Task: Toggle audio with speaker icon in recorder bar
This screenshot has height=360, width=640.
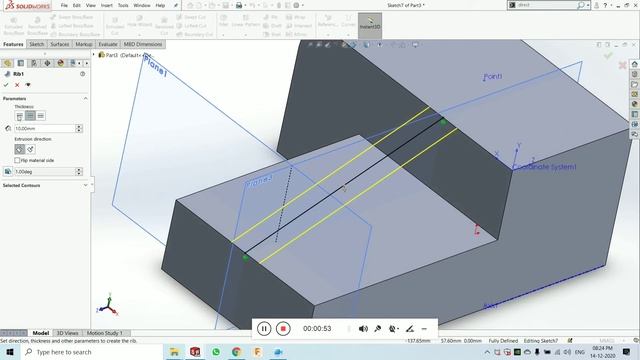Action: coord(363,329)
